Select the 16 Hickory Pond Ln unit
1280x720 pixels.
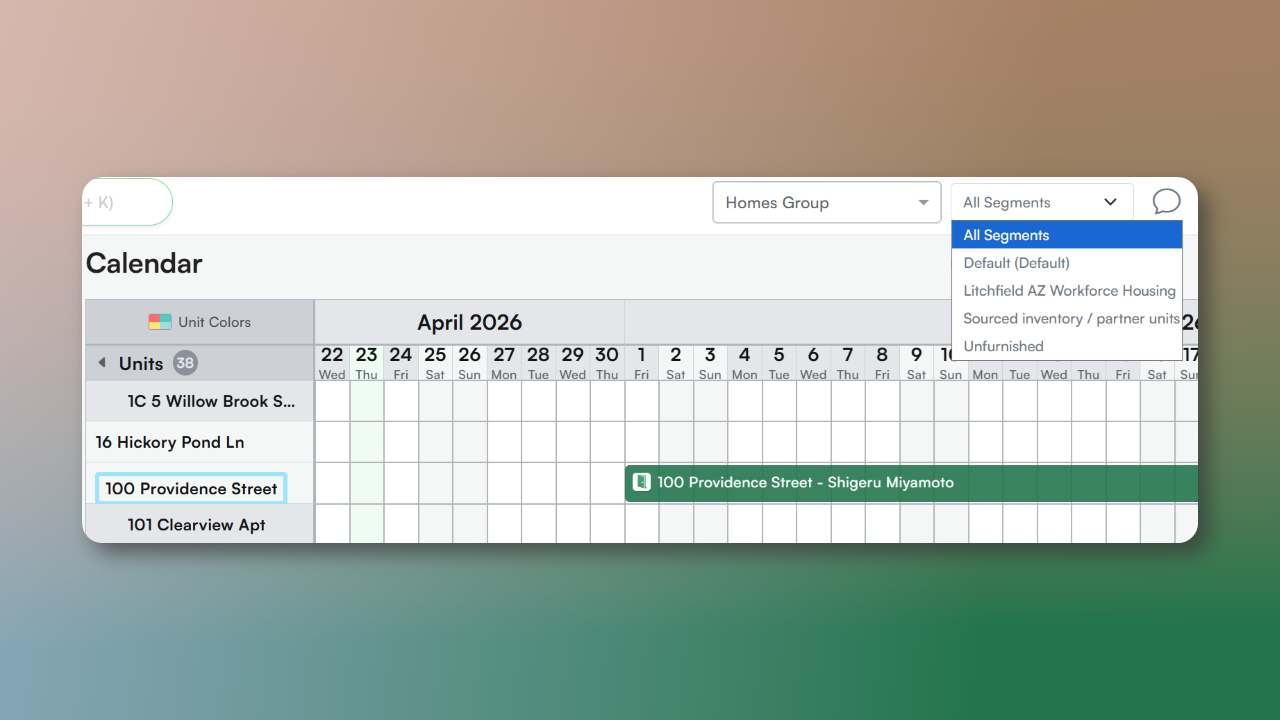(170, 442)
